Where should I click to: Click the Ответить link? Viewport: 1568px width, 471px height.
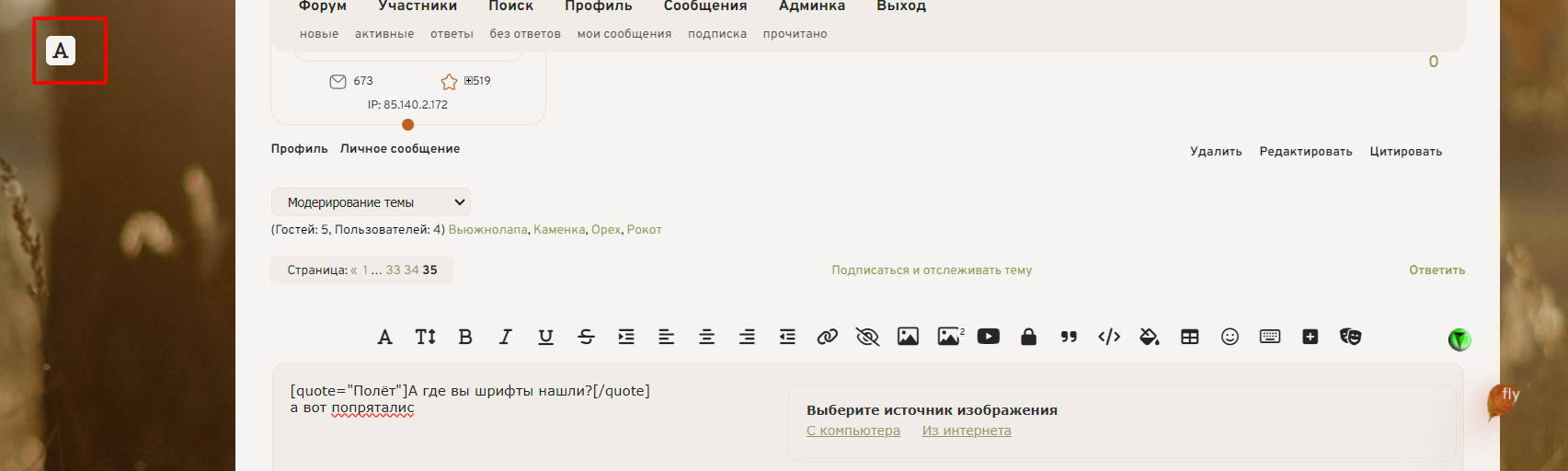point(1436,270)
